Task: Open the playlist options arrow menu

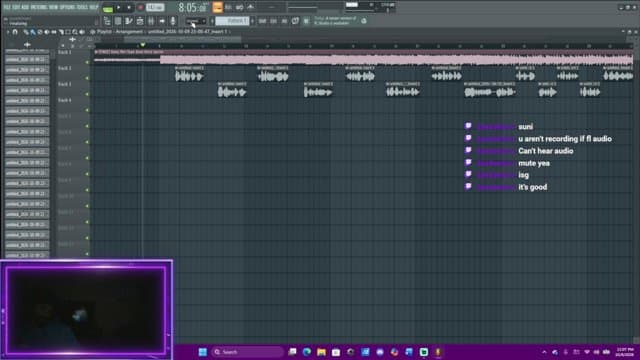Action: click(7, 32)
